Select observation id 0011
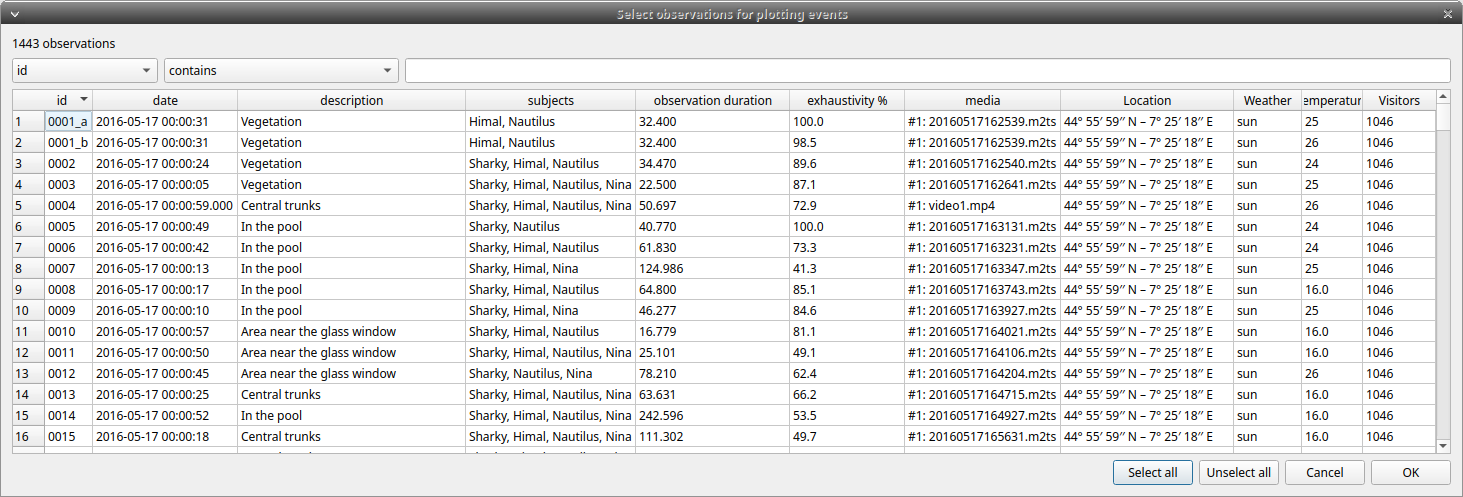This screenshot has width=1463, height=497. point(68,352)
